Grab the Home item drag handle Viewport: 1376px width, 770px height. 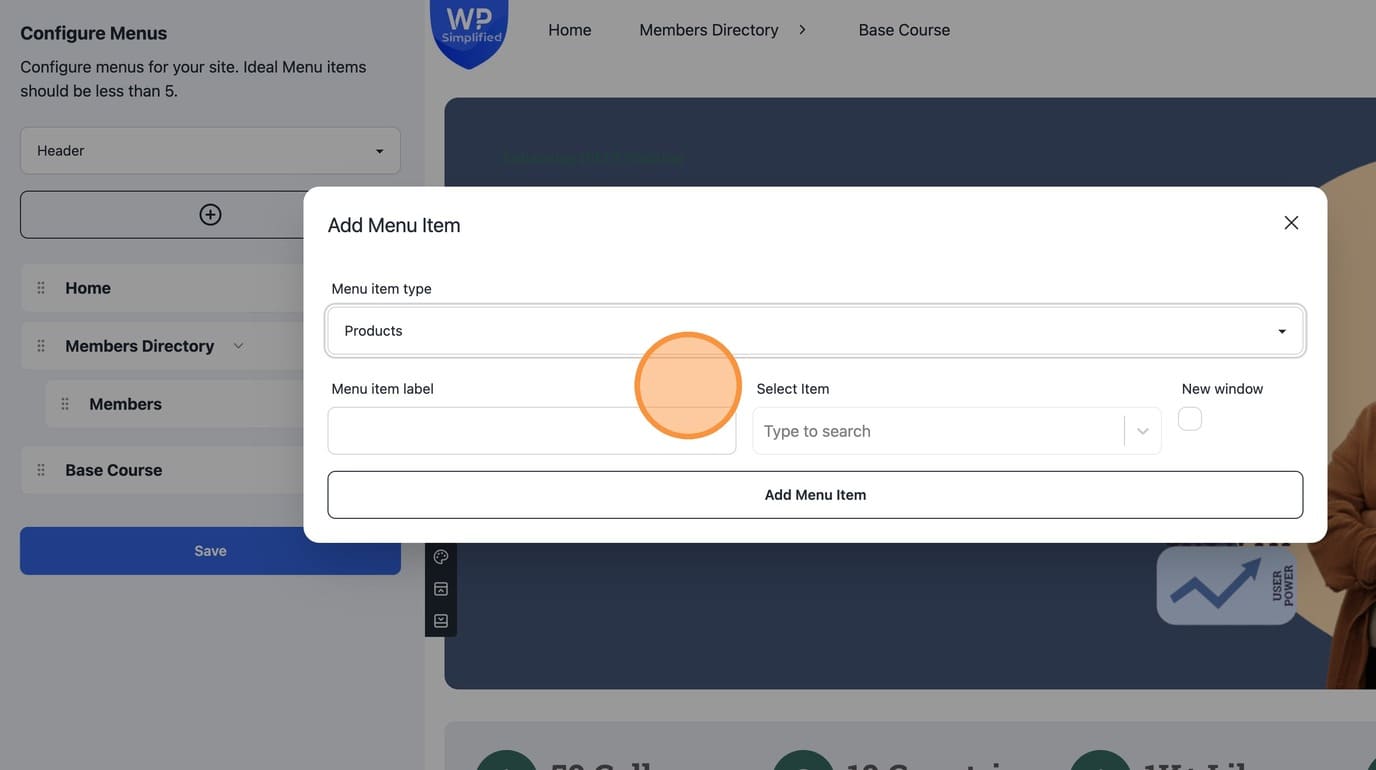[x=41, y=288]
